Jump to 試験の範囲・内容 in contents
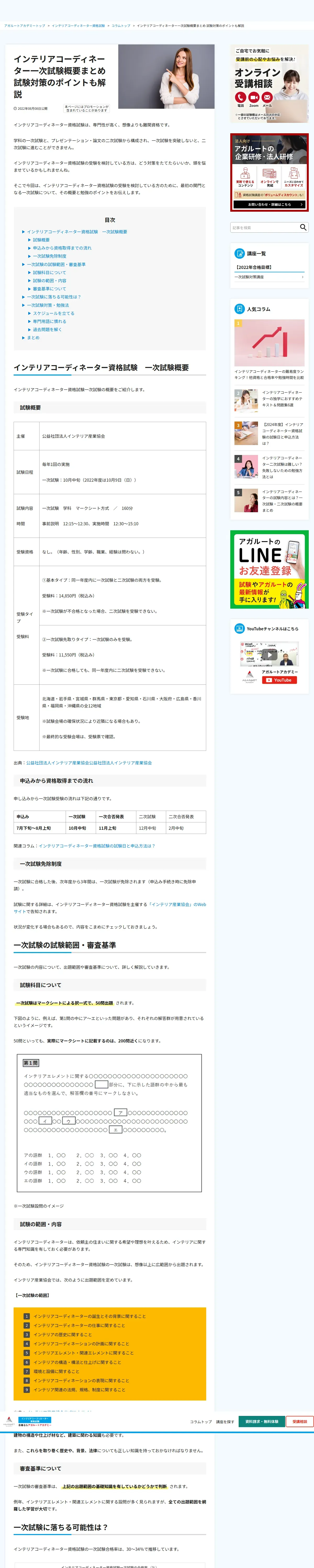 pyautogui.click(x=49, y=281)
